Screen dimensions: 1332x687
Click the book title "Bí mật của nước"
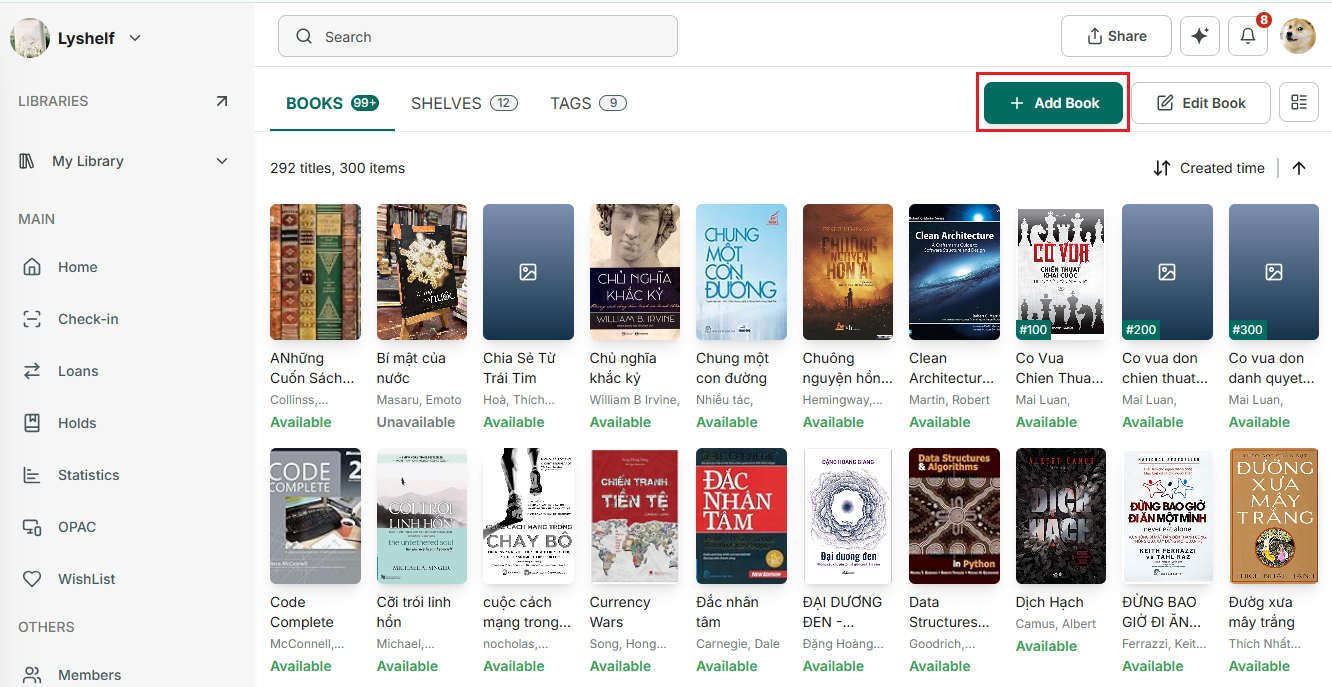(x=412, y=368)
